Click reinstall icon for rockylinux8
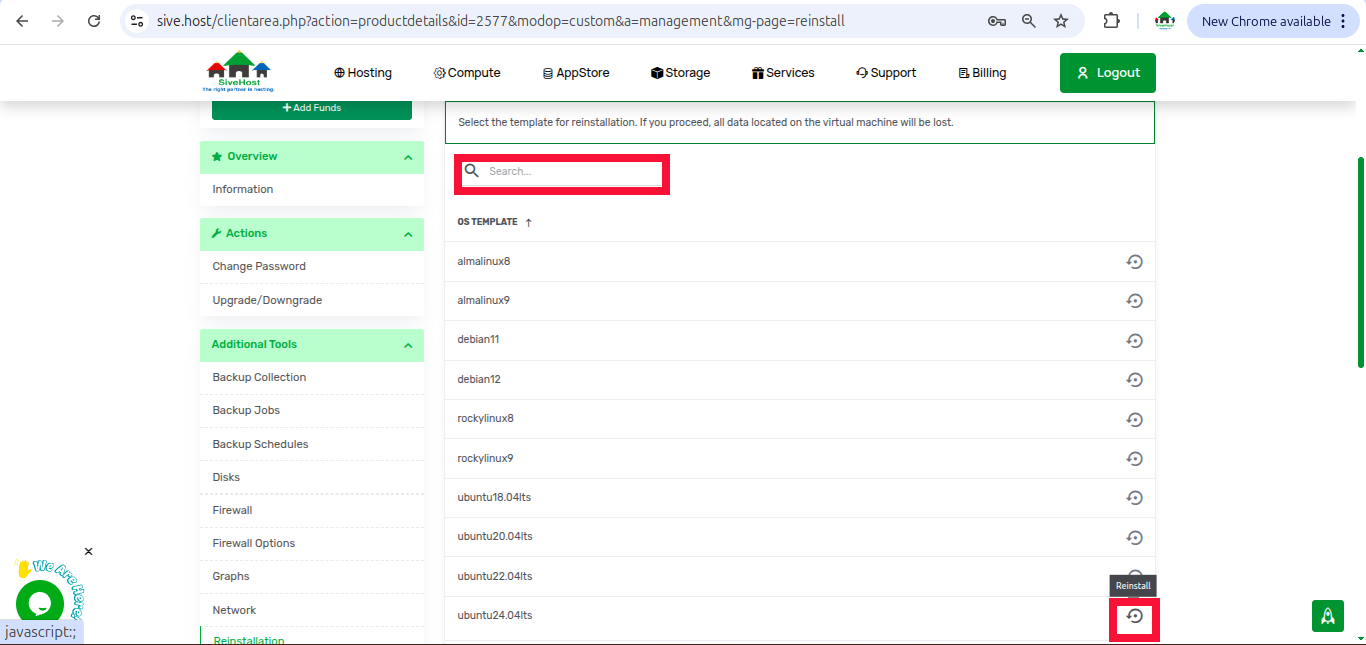Screen dimensions: 1366x645 1134,419
